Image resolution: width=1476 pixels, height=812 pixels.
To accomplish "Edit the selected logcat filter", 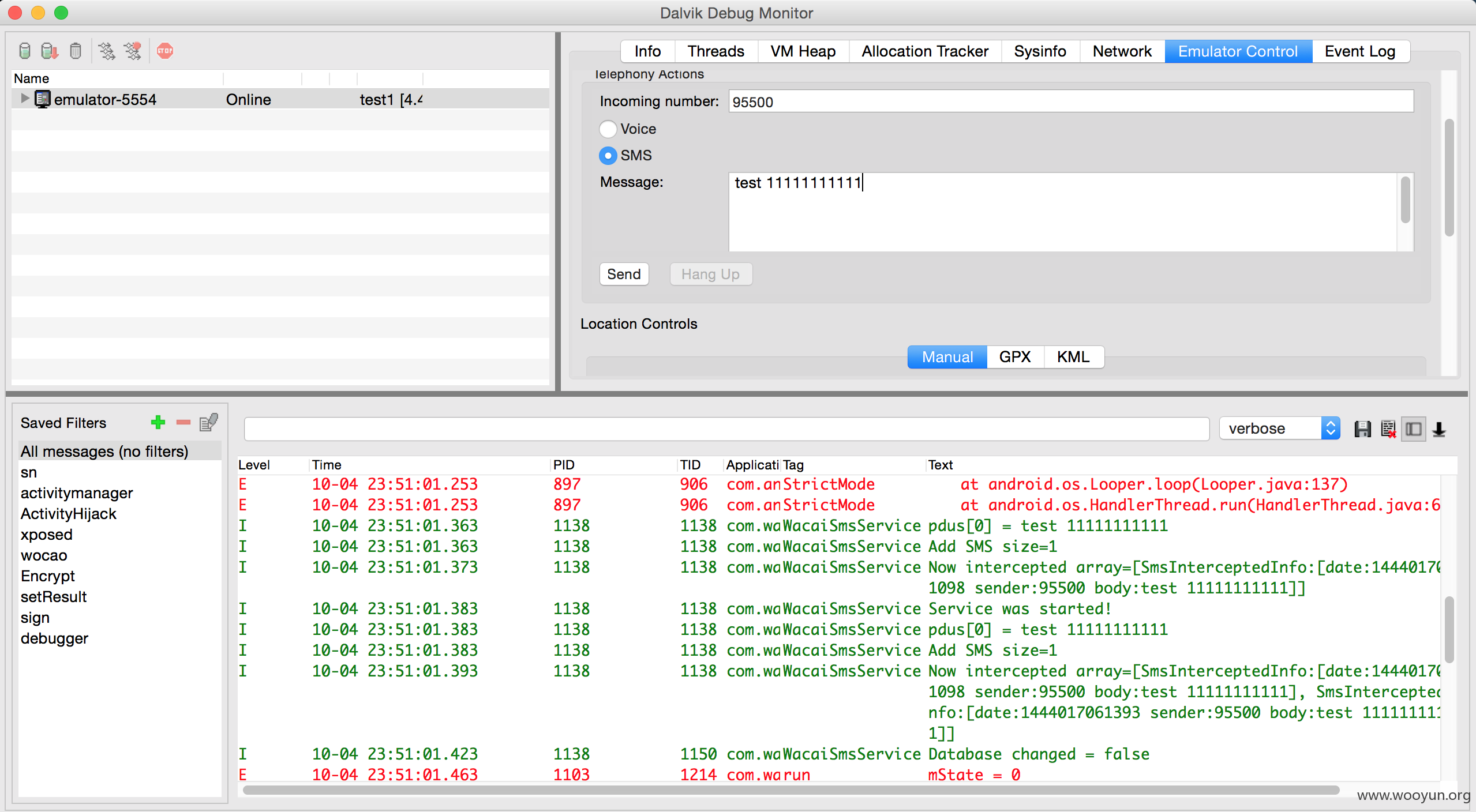I will [x=209, y=422].
